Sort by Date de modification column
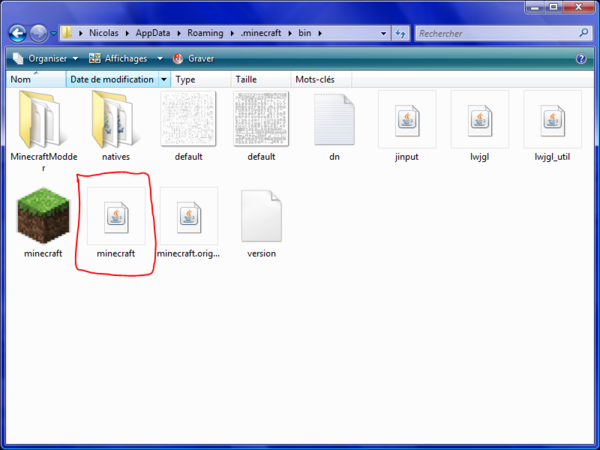The height and width of the screenshot is (450, 600). pyautogui.click(x=112, y=80)
